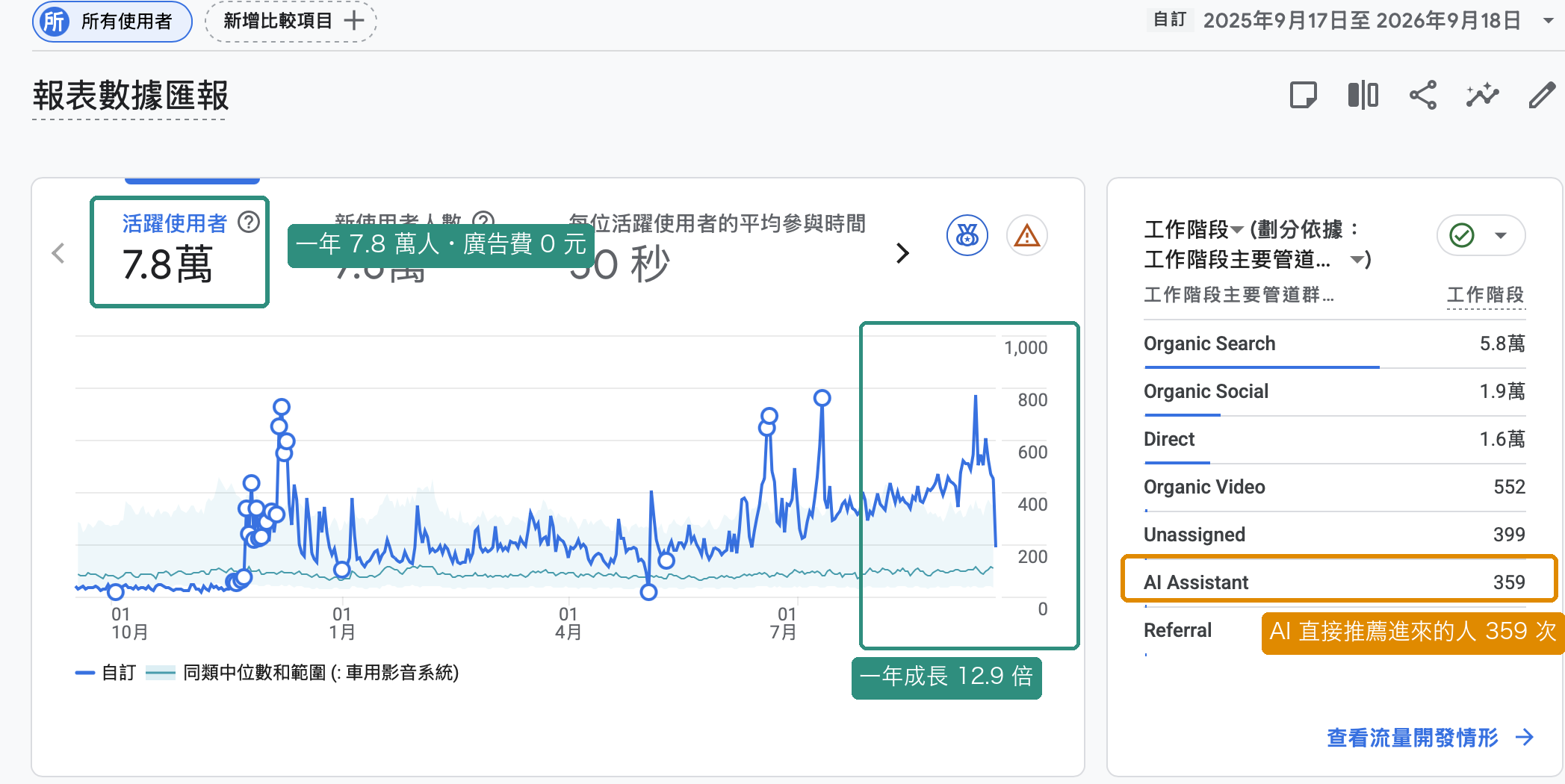Image resolution: width=1565 pixels, height=784 pixels.
Task: Click the 所有使用者 segment chip
Action: click(112, 21)
